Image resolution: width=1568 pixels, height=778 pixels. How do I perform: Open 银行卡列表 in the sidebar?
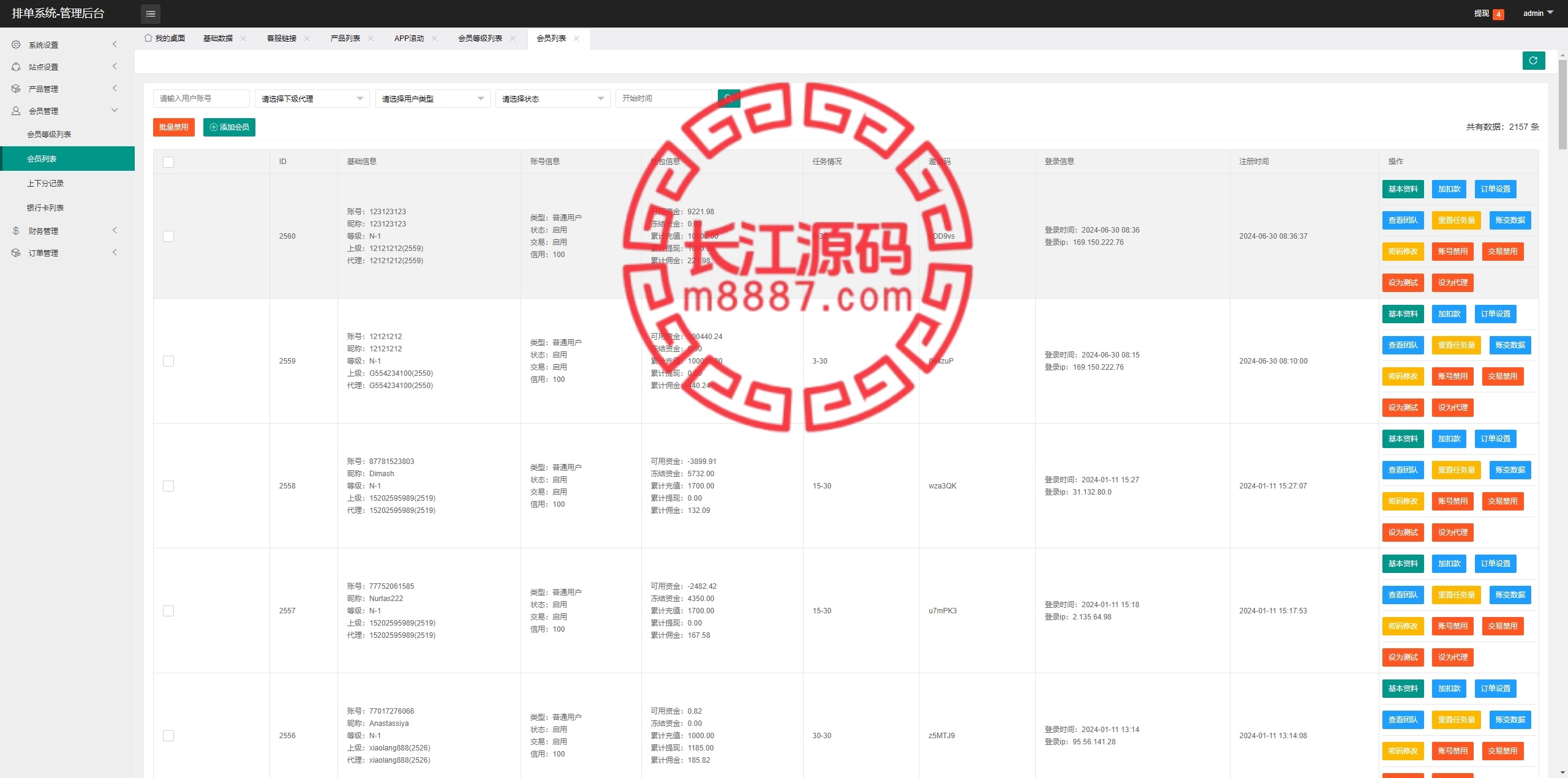(x=67, y=208)
